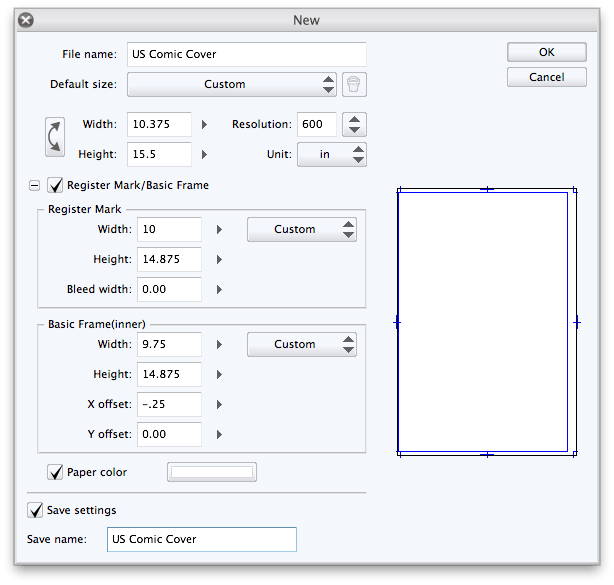Viewport: 614px width, 585px height.
Task: Expand arrow beside Basic Frame Height
Action: (219, 374)
